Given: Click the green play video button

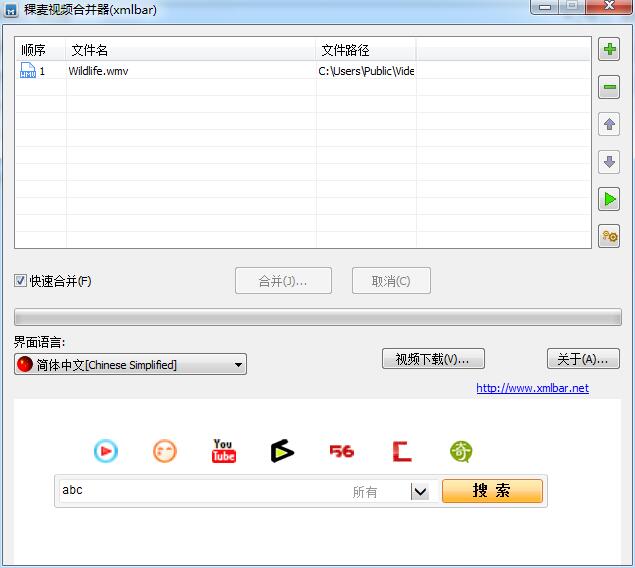Looking at the screenshot, I should coord(608,199).
